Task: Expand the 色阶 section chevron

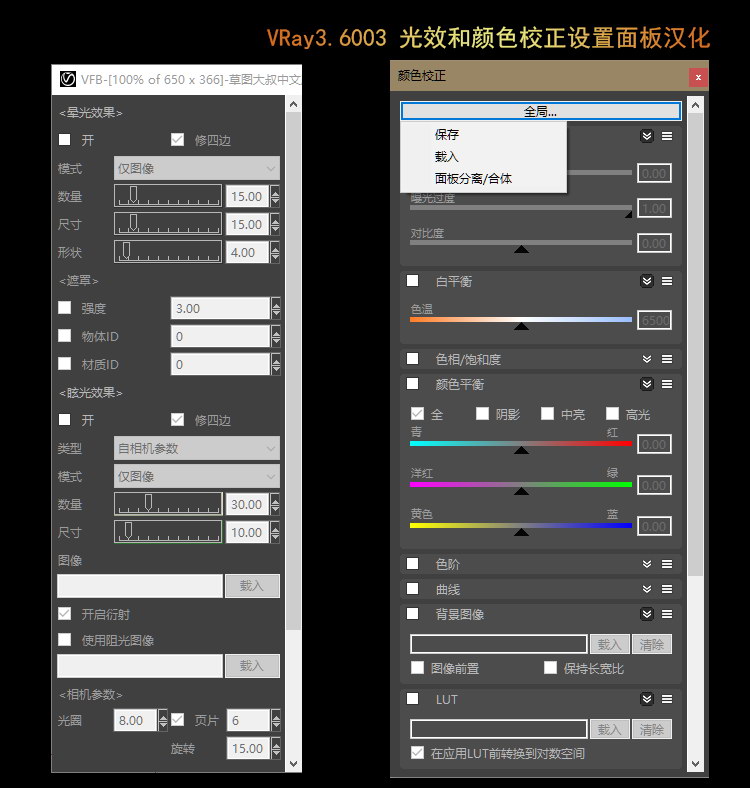Action: tap(647, 564)
